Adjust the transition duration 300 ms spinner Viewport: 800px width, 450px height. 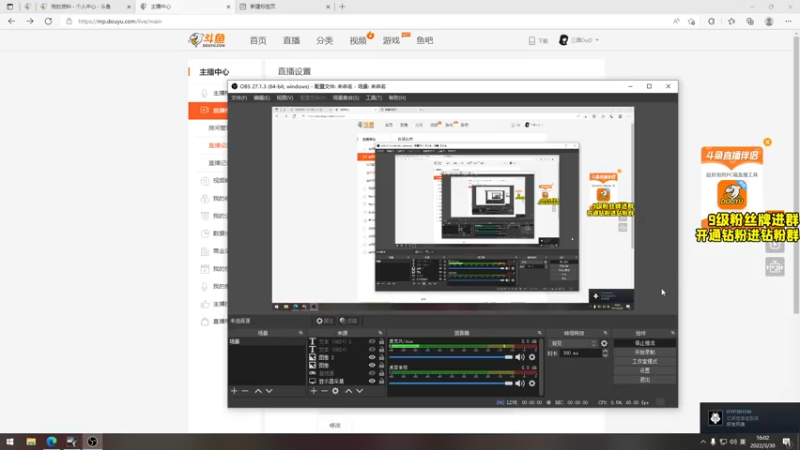coord(605,353)
